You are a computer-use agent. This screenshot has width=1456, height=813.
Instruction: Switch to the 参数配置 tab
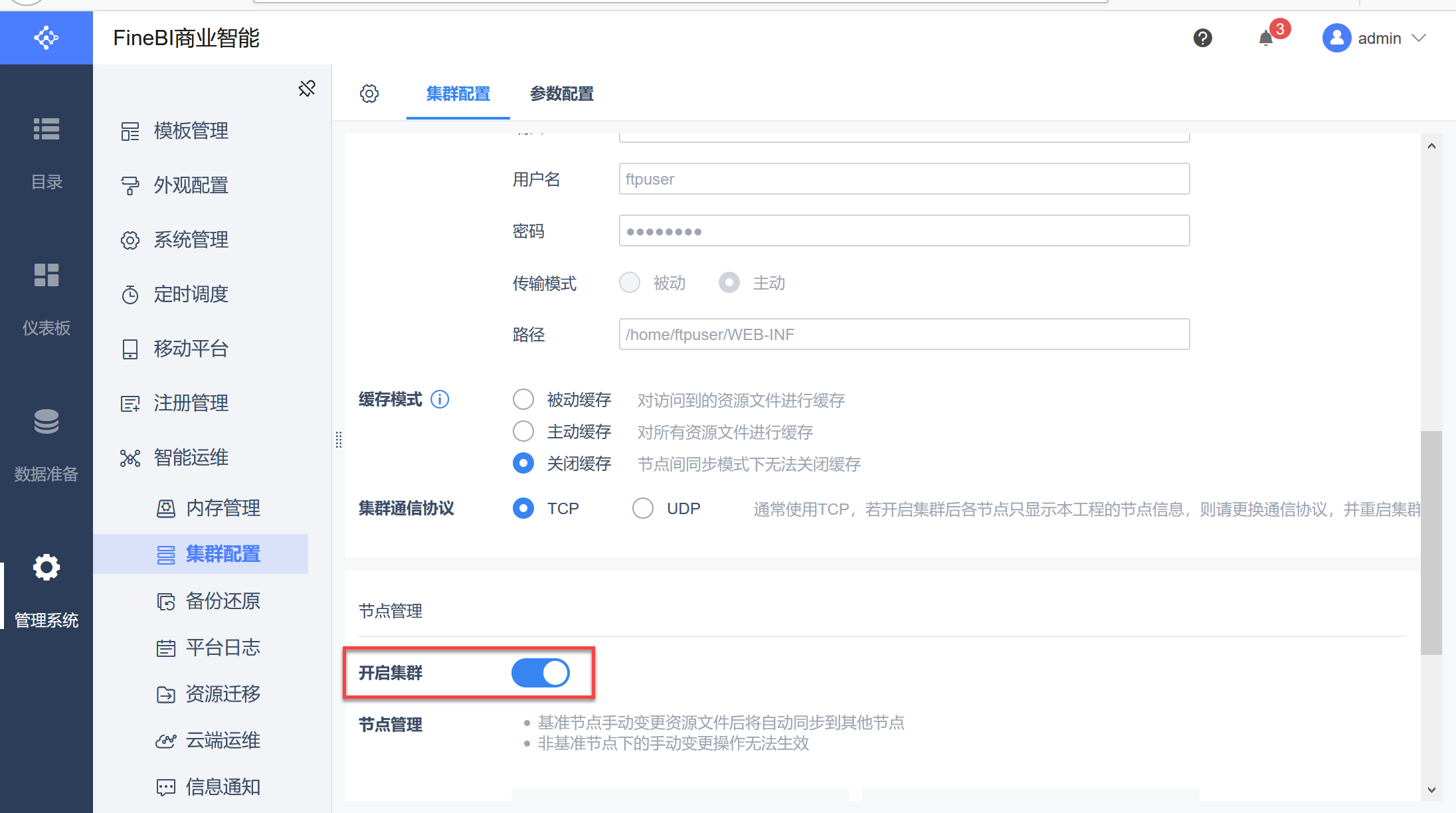[x=561, y=94]
